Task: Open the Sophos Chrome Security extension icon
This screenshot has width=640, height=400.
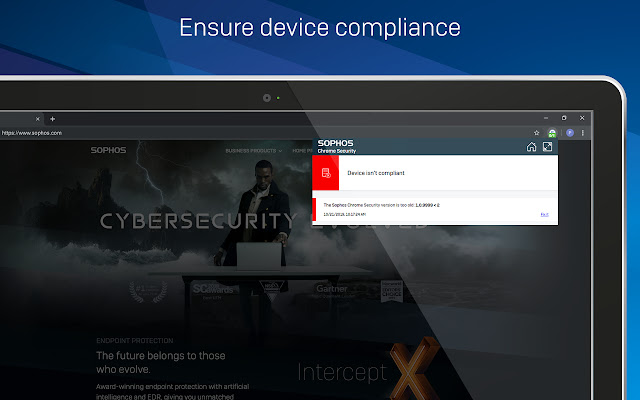Action: [x=552, y=133]
